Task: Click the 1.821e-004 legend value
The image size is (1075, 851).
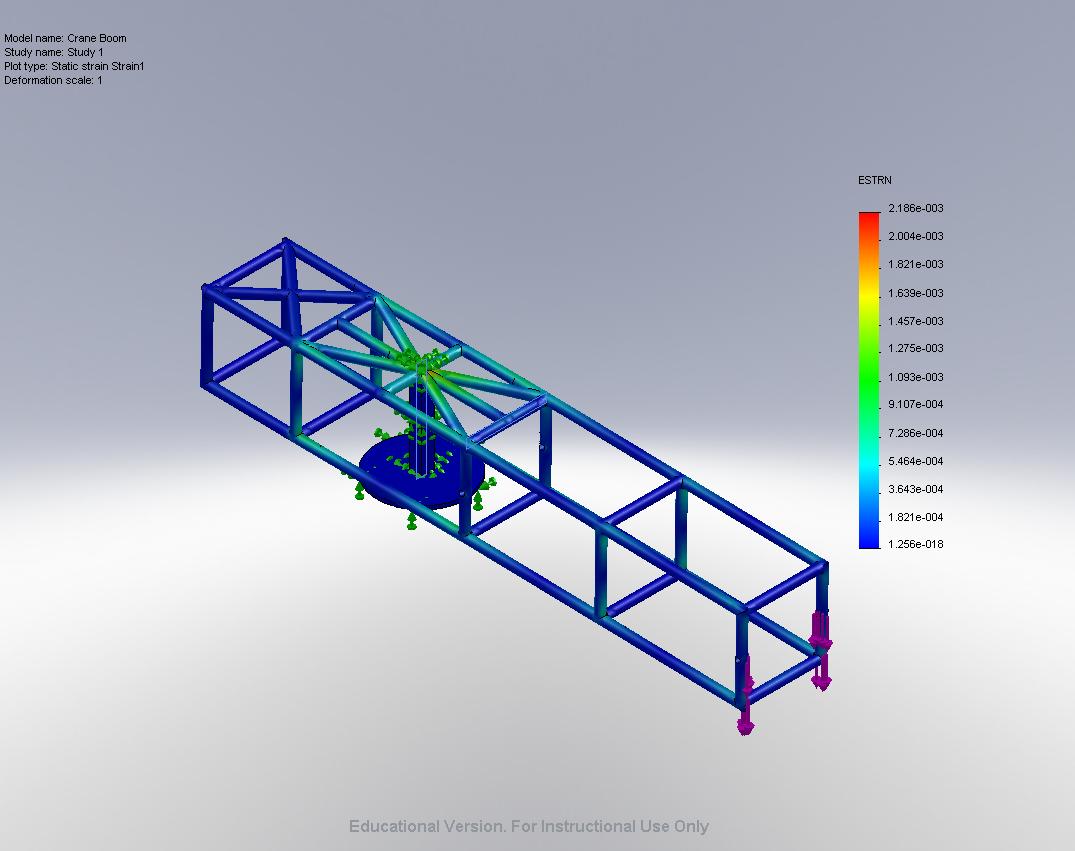Action: tap(916, 517)
